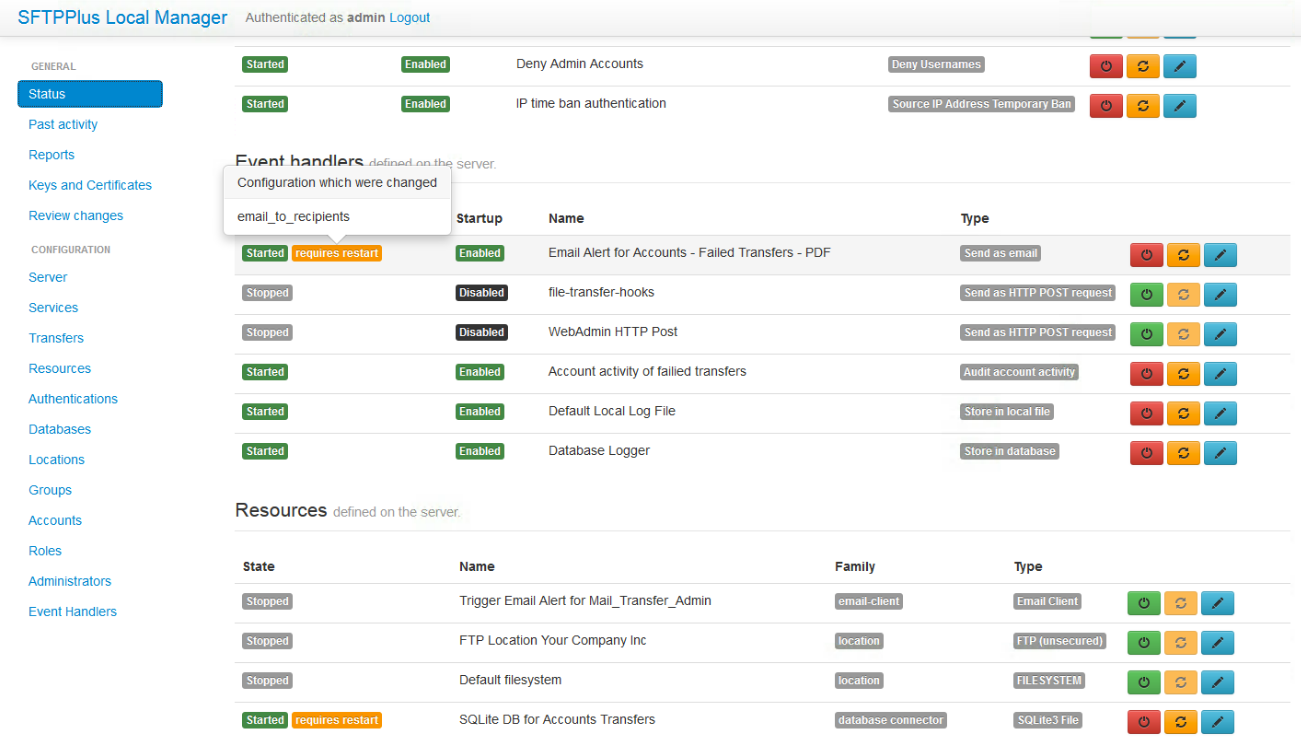Screen dimensions: 1301x742
Task: Restart the Database Logger event handler
Action: (1183, 453)
